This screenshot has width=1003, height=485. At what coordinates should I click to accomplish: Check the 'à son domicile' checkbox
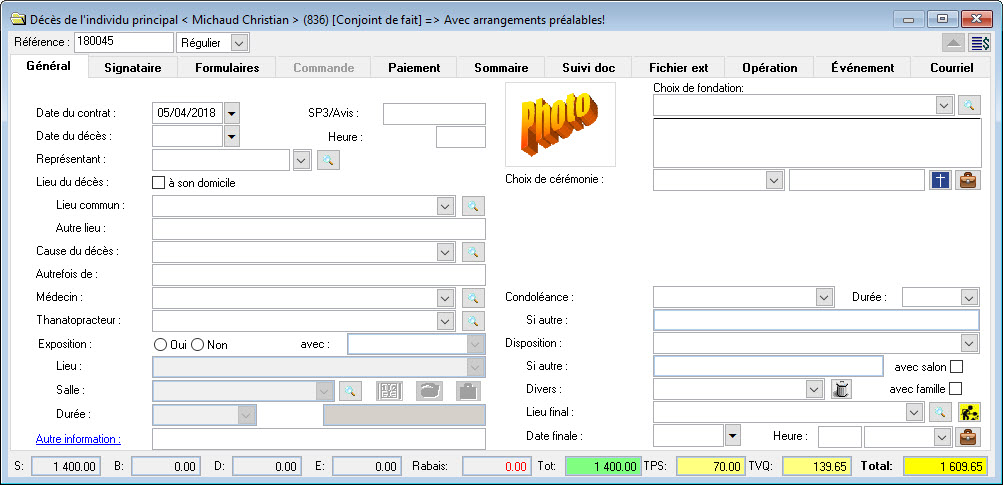[158, 183]
